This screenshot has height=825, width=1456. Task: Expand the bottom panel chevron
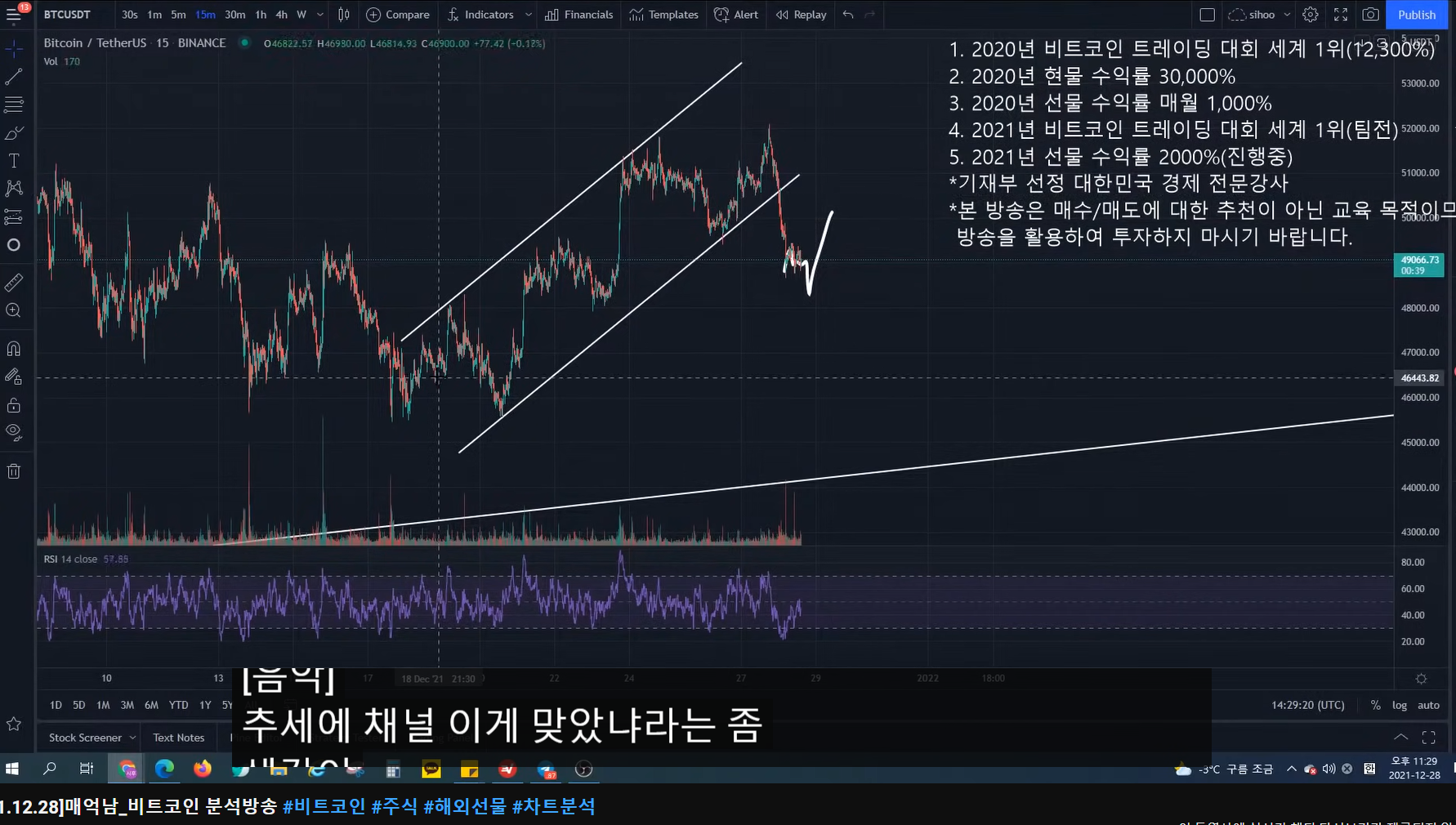tap(1400, 737)
